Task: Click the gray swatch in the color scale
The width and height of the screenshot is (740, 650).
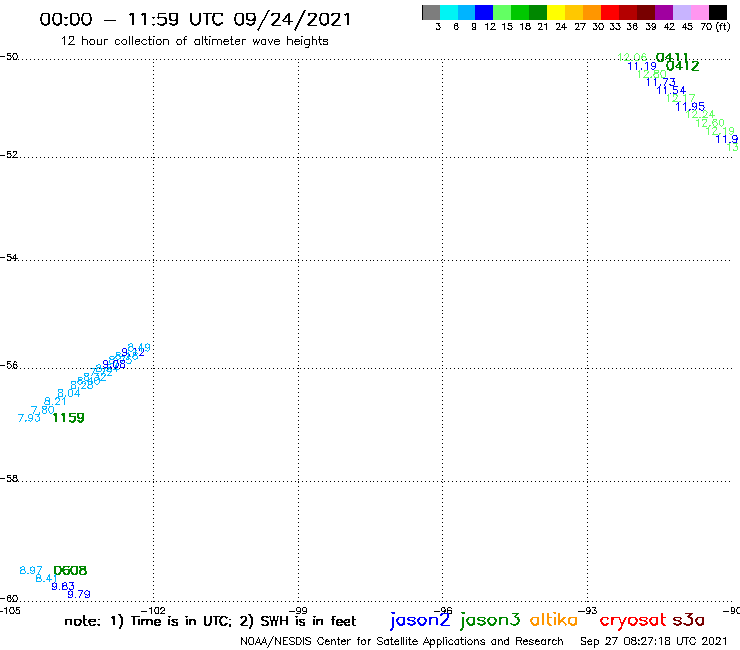Action: [x=431, y=12]
